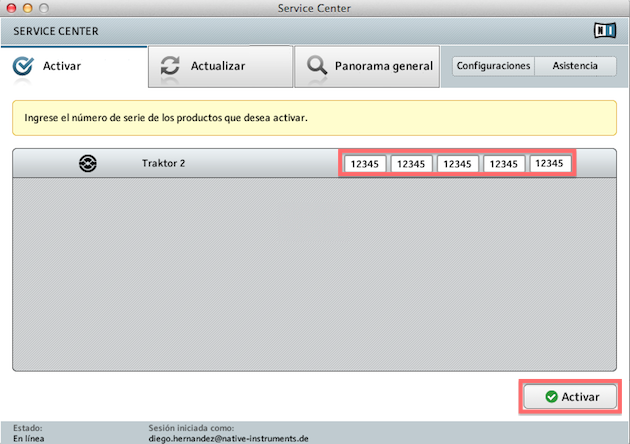Click the Traktor 2 product icon
The height and width of the screenshot is (444, 630).
click(x=88, y=163)
